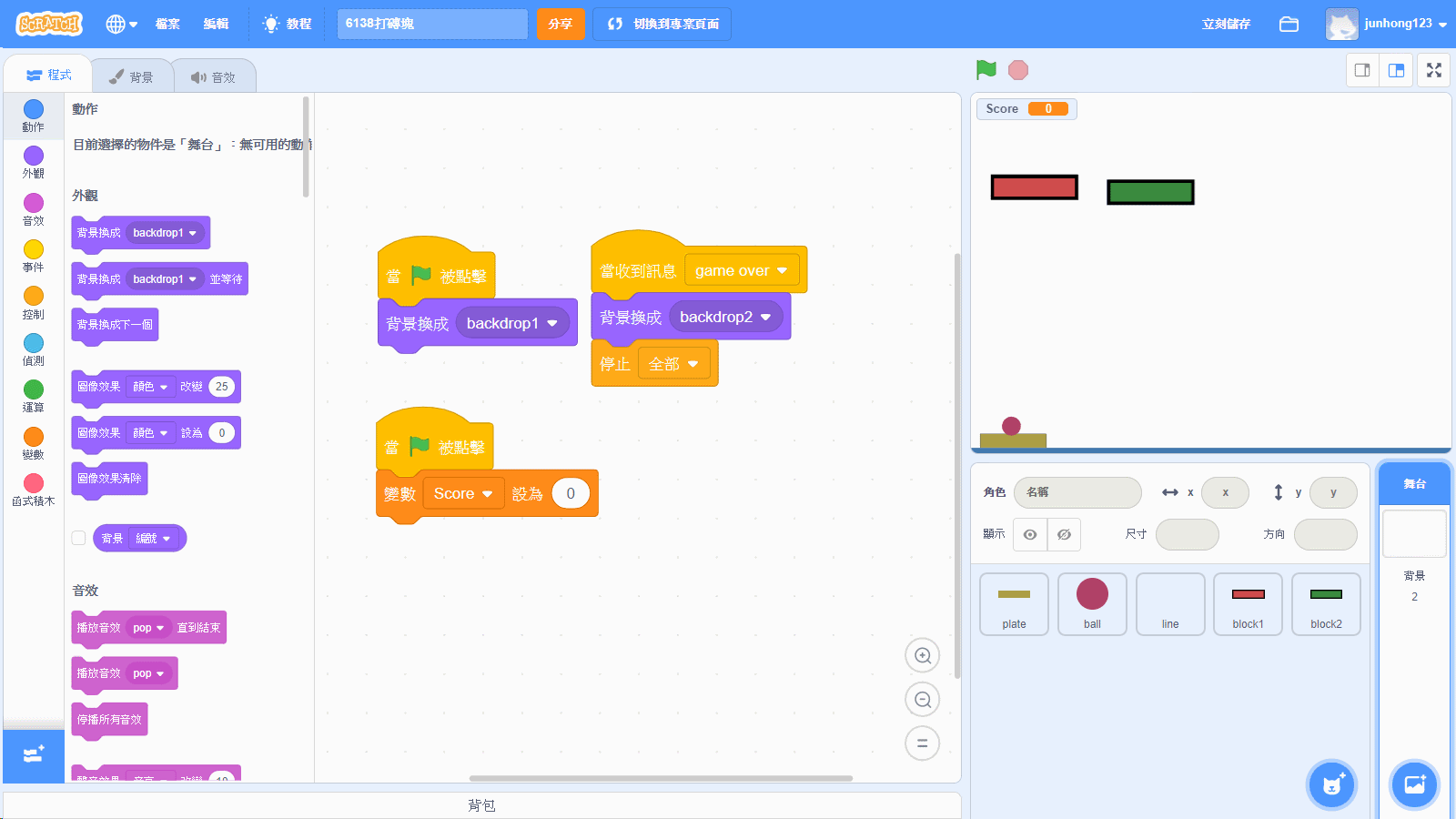Select the 變數 variables category

point(34,444)
